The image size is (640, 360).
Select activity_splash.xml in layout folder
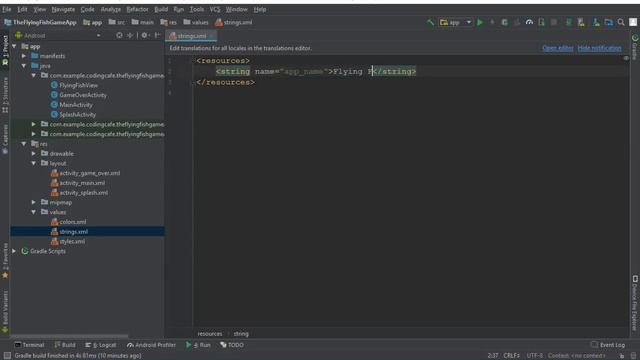pos(84,193)
